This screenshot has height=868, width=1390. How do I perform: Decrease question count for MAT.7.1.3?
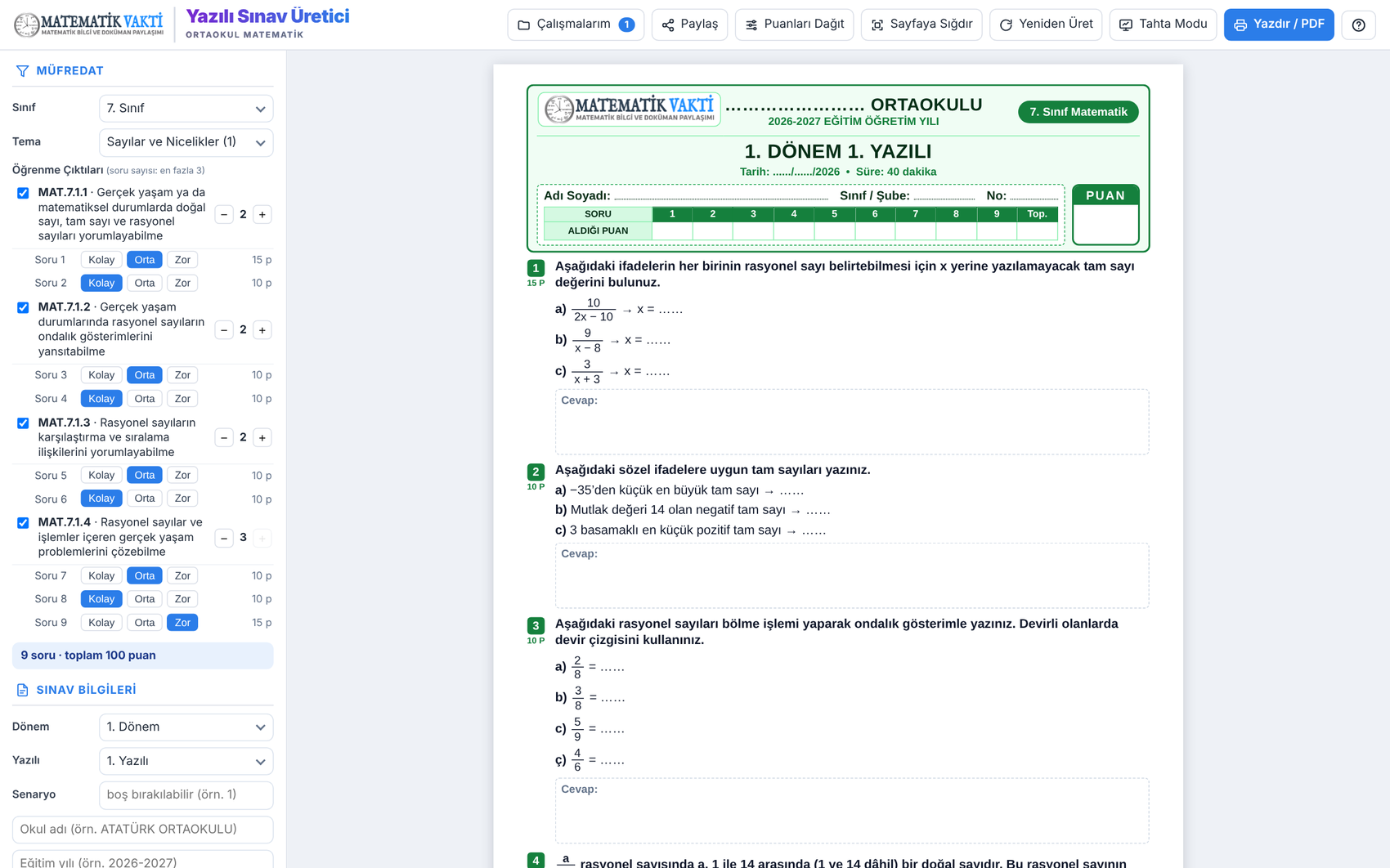224,437
